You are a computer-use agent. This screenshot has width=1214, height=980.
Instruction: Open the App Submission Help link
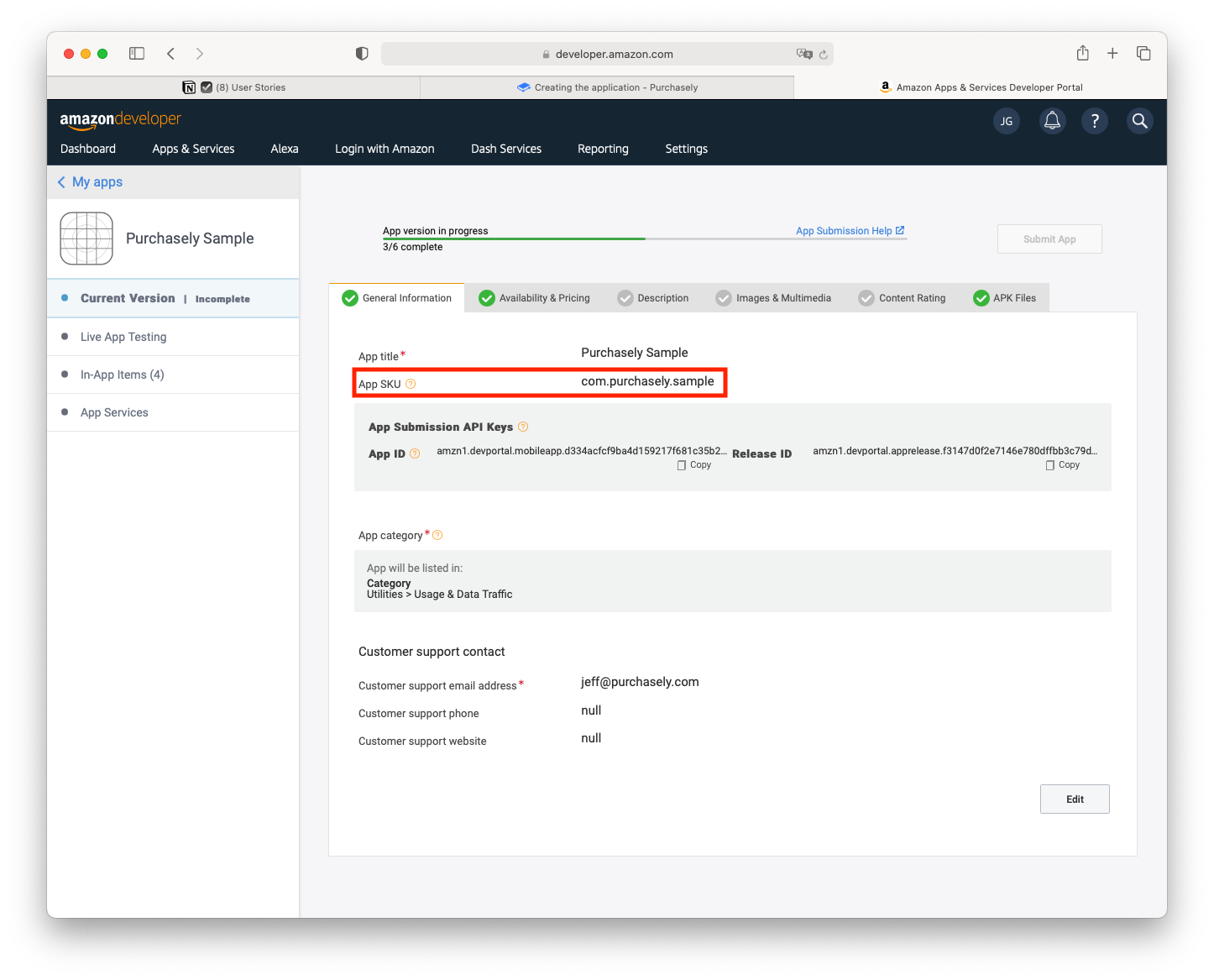coord(850,231)
